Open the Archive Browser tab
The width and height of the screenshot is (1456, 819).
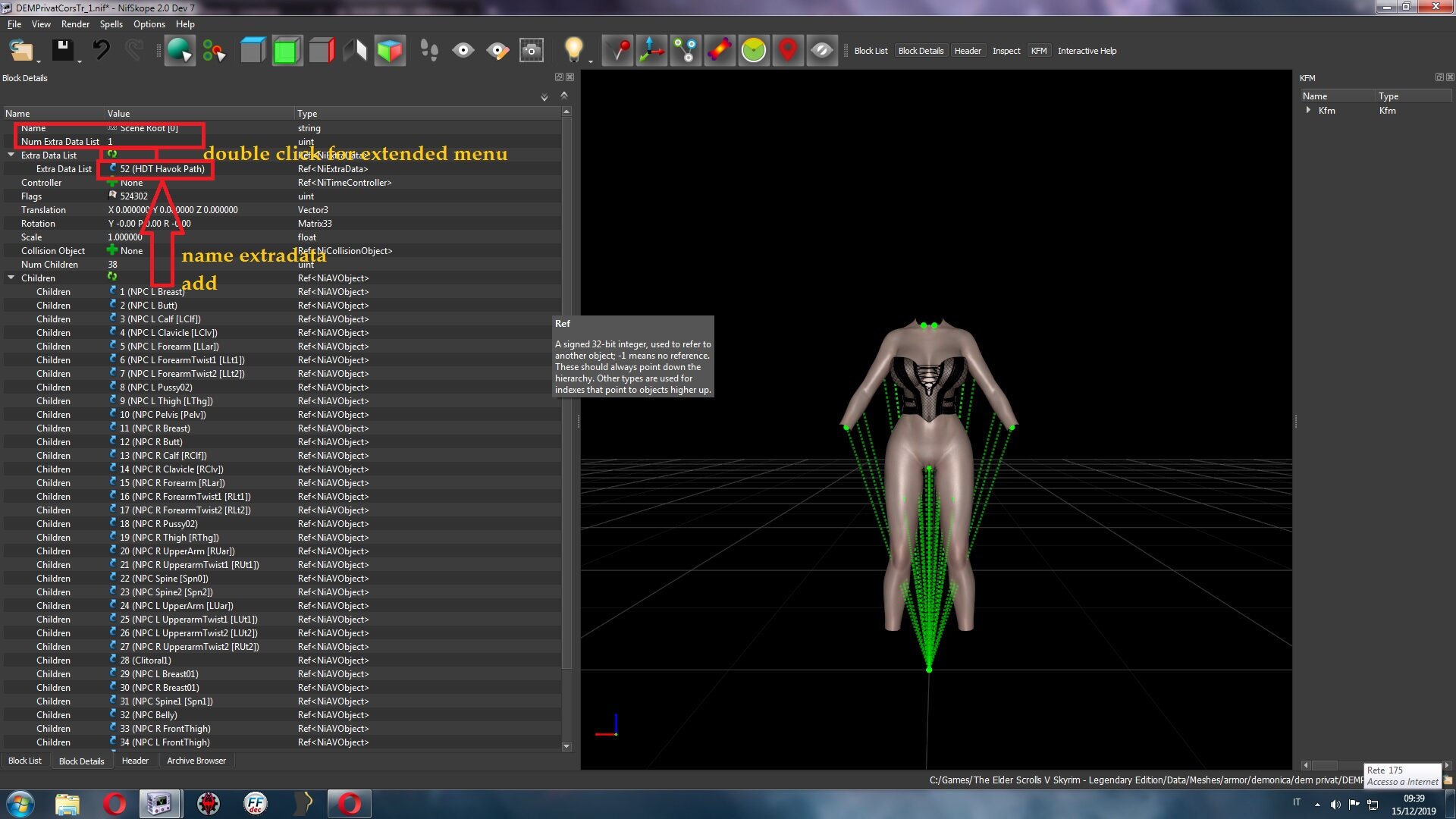[x=196, y=761]
